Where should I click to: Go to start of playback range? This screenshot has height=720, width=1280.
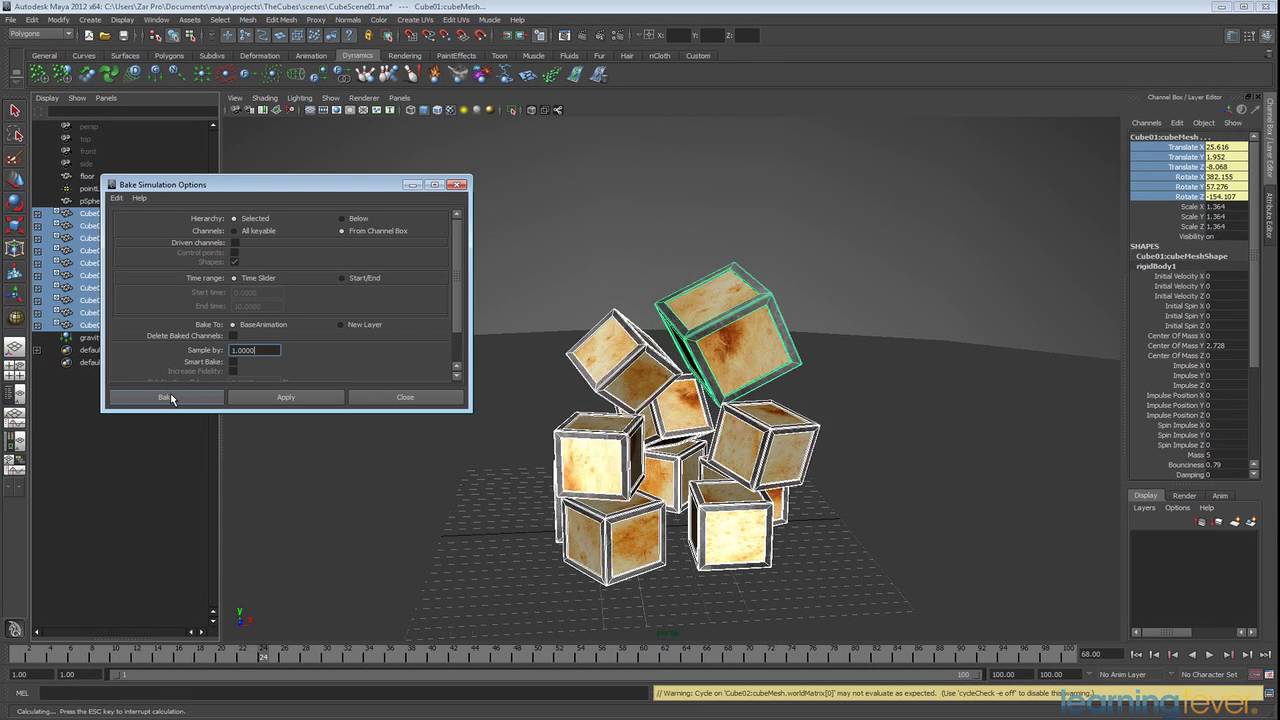click(x=1136, y=654)
